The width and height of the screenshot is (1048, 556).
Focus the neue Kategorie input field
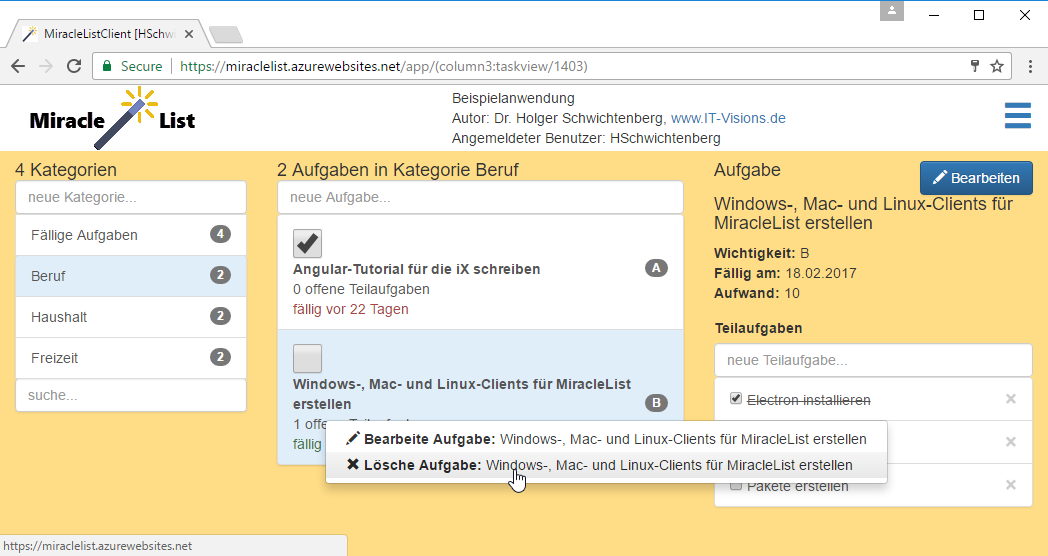pos(131,197)
